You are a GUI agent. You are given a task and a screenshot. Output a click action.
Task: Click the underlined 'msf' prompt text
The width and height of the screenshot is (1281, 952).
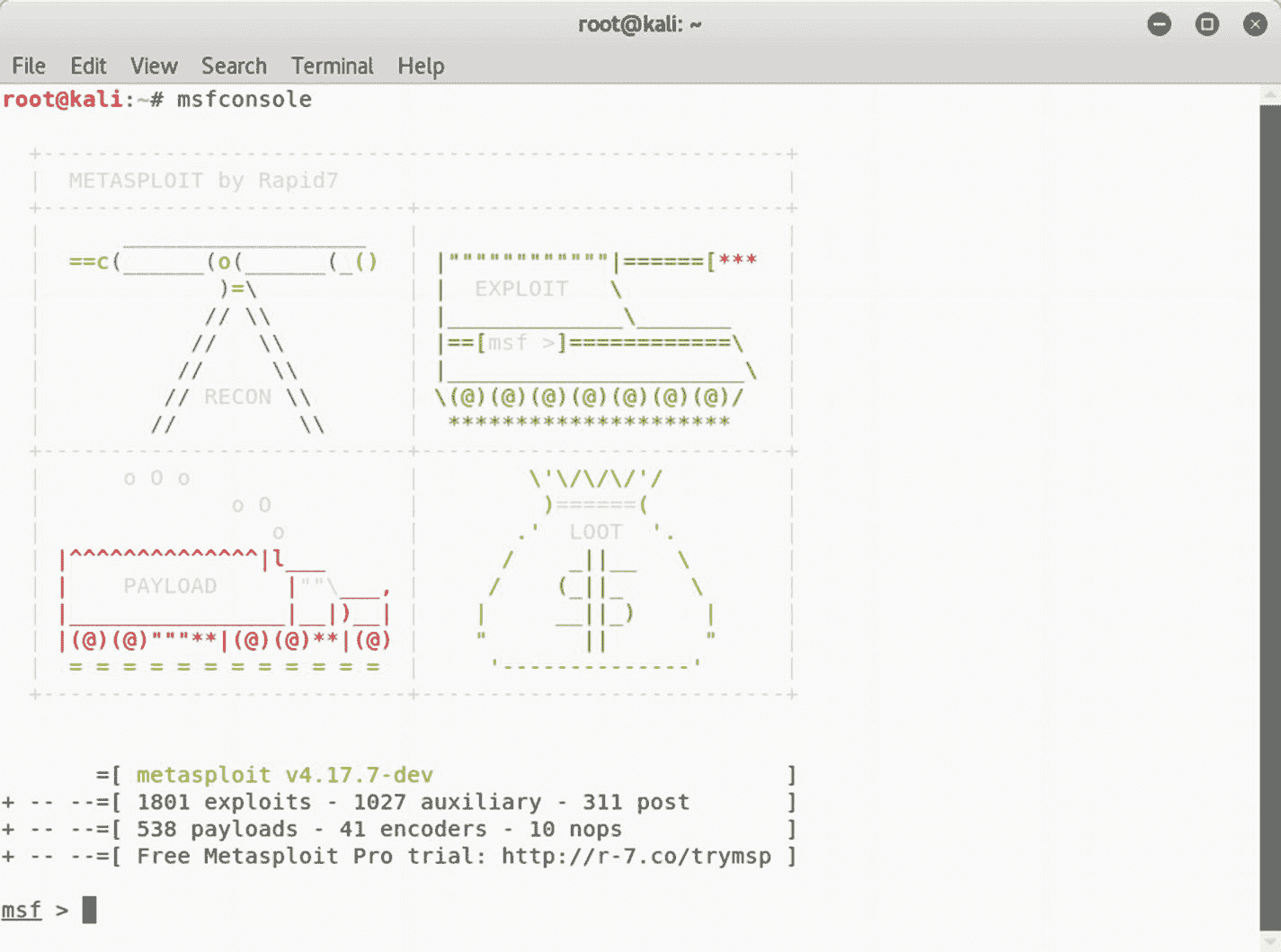tap(22, 910)
